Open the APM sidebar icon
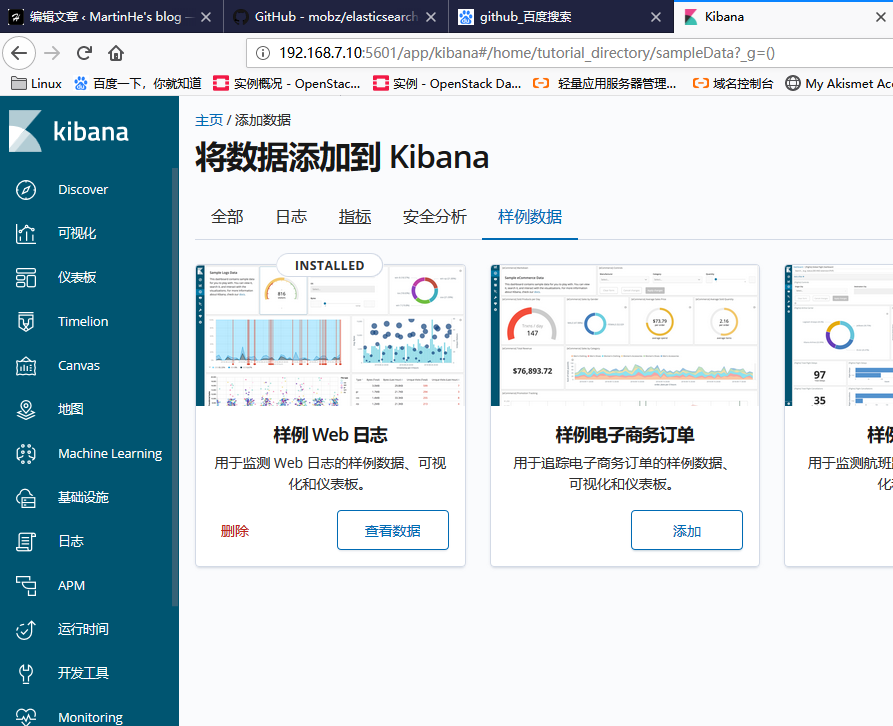The width and height of the screenshot is (893, 726). tap(27, 586)
